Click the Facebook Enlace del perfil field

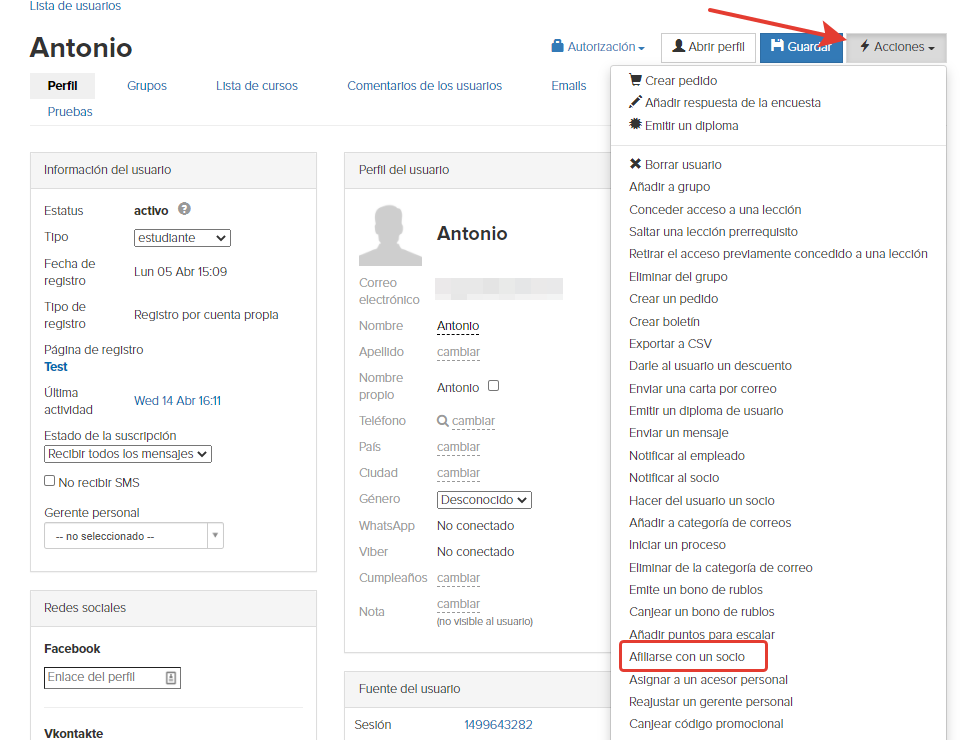click(112, 677)
